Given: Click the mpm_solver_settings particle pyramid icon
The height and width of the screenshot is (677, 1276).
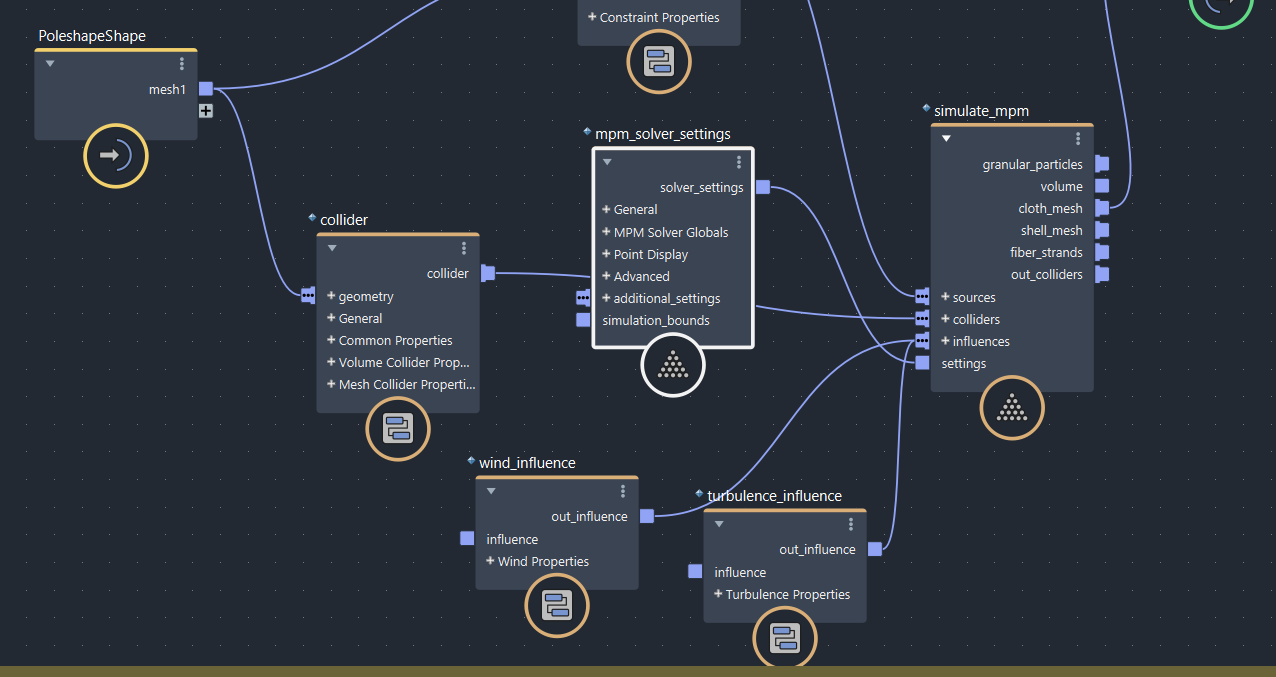Looking at the screenshot, I should [673, 365].
